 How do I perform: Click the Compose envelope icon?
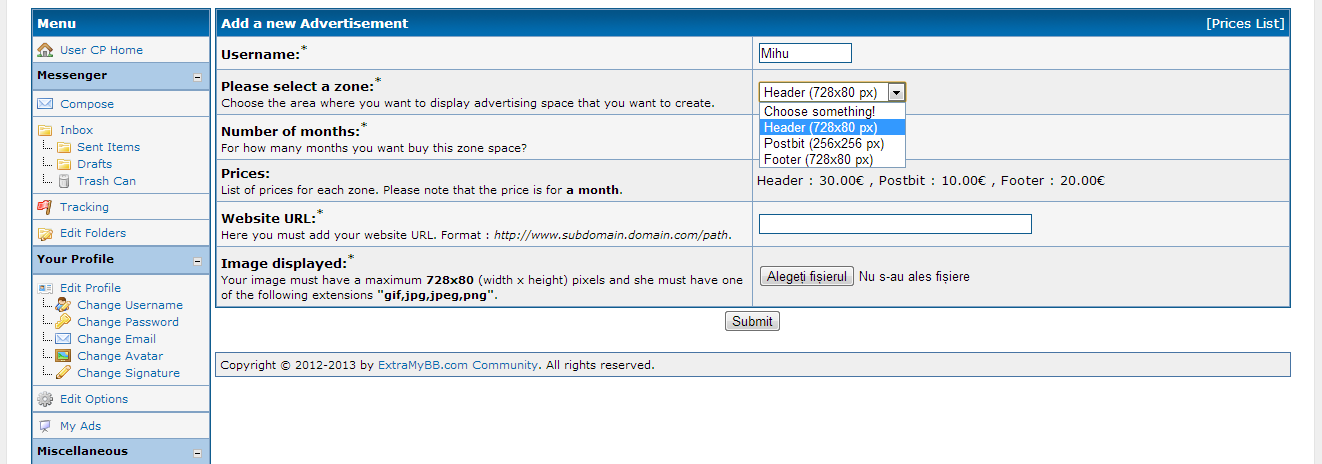coord(45,104)
